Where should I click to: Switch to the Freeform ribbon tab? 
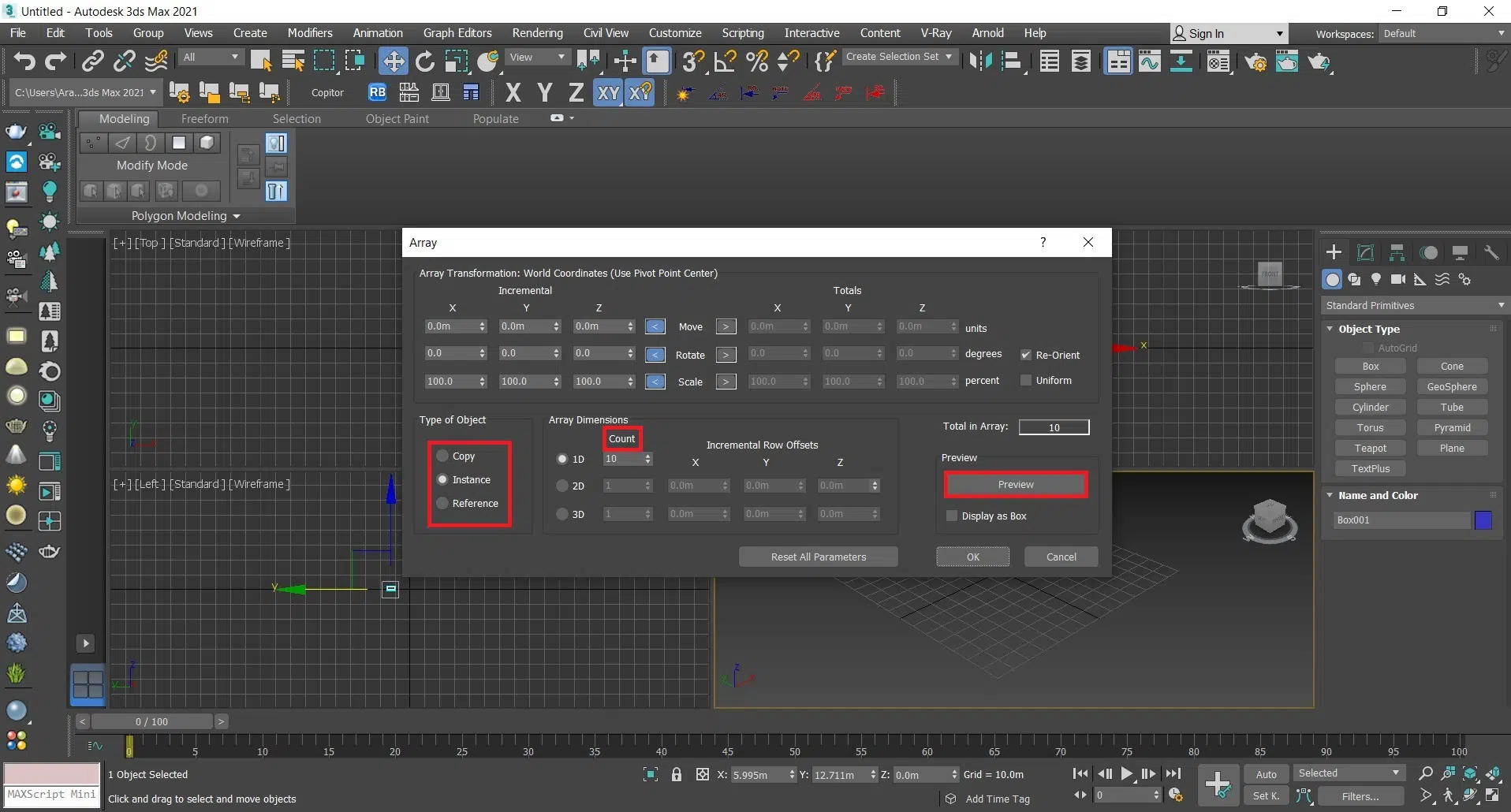[204, 119]
